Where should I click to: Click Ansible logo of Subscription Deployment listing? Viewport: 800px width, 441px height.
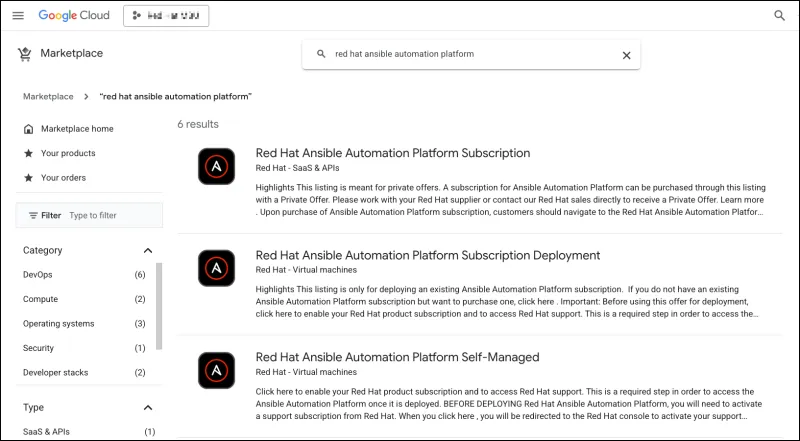point(216,268)
